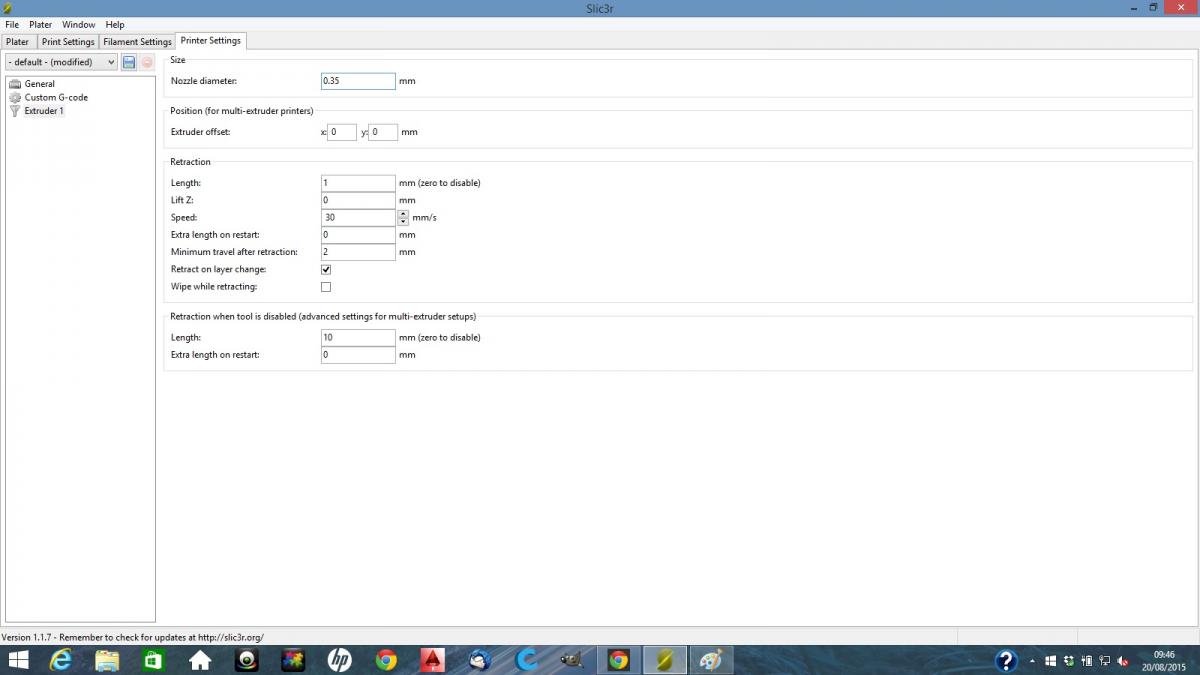Switch to the paint palette taskbar app

point(711,660)
